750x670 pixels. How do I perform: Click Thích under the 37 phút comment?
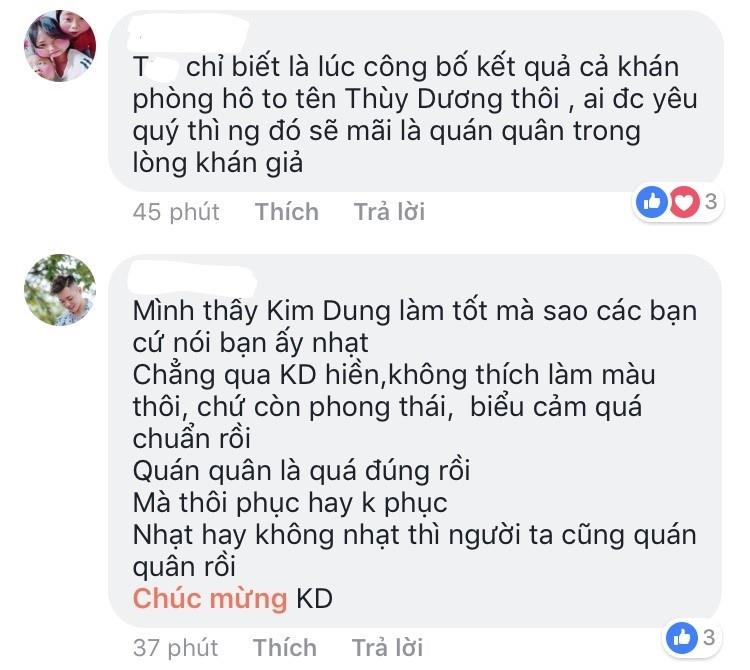285,648
